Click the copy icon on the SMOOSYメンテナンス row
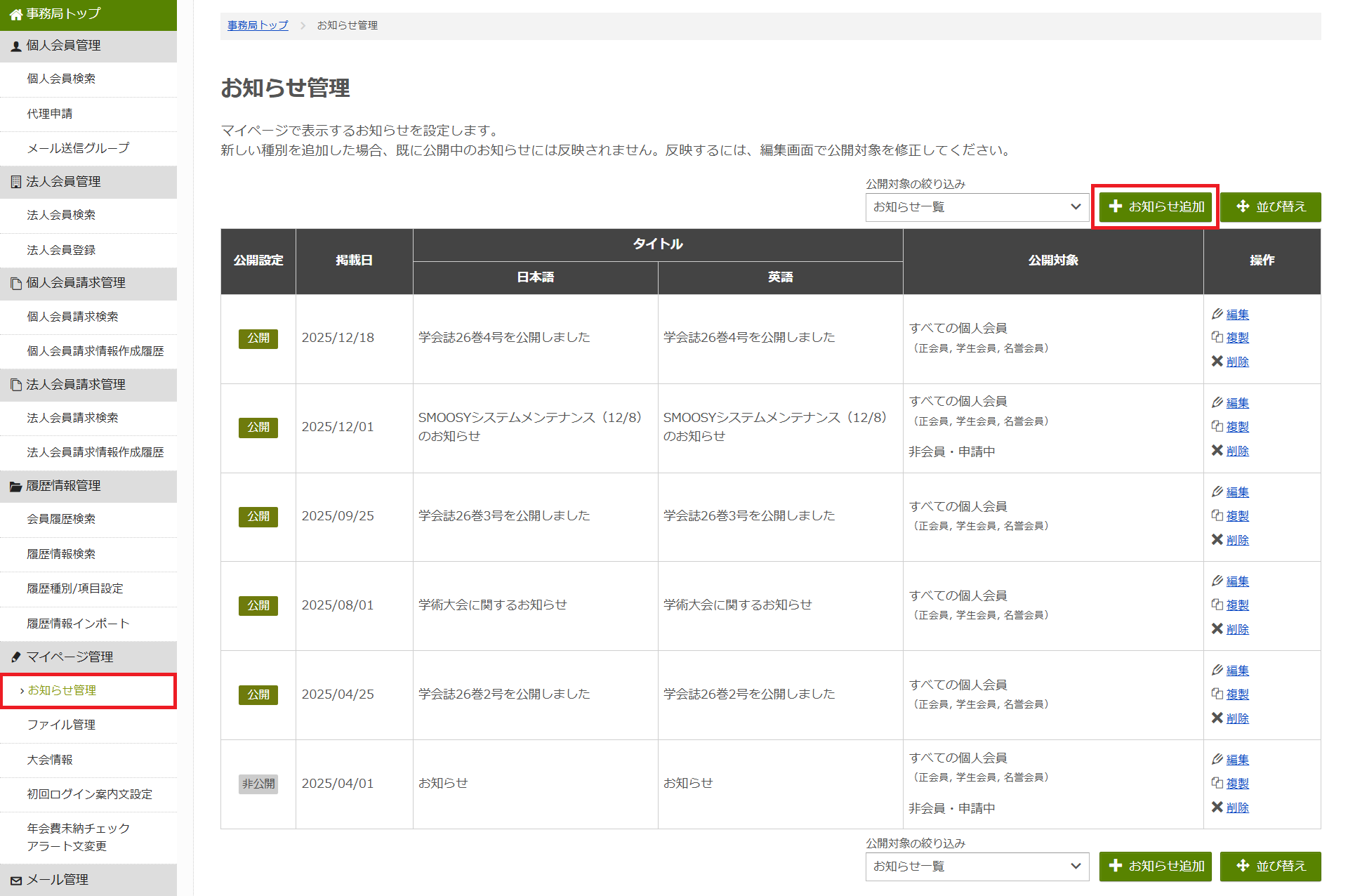This screenshot has height=896, width=1348. click(1220, 426)
